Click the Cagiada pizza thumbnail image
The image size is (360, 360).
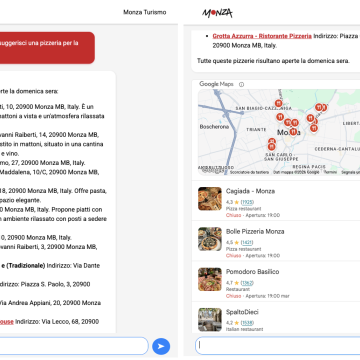point(210,199)
